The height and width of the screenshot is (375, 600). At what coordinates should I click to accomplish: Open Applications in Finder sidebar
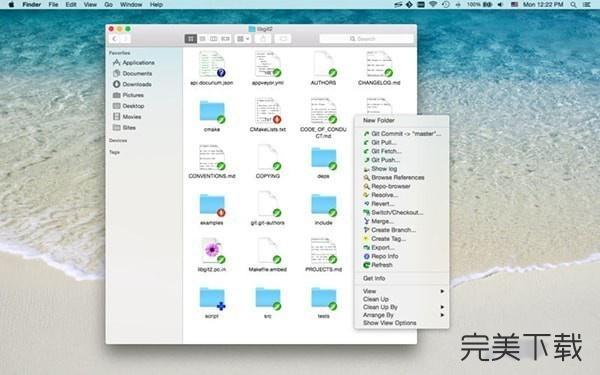point(134,62)
